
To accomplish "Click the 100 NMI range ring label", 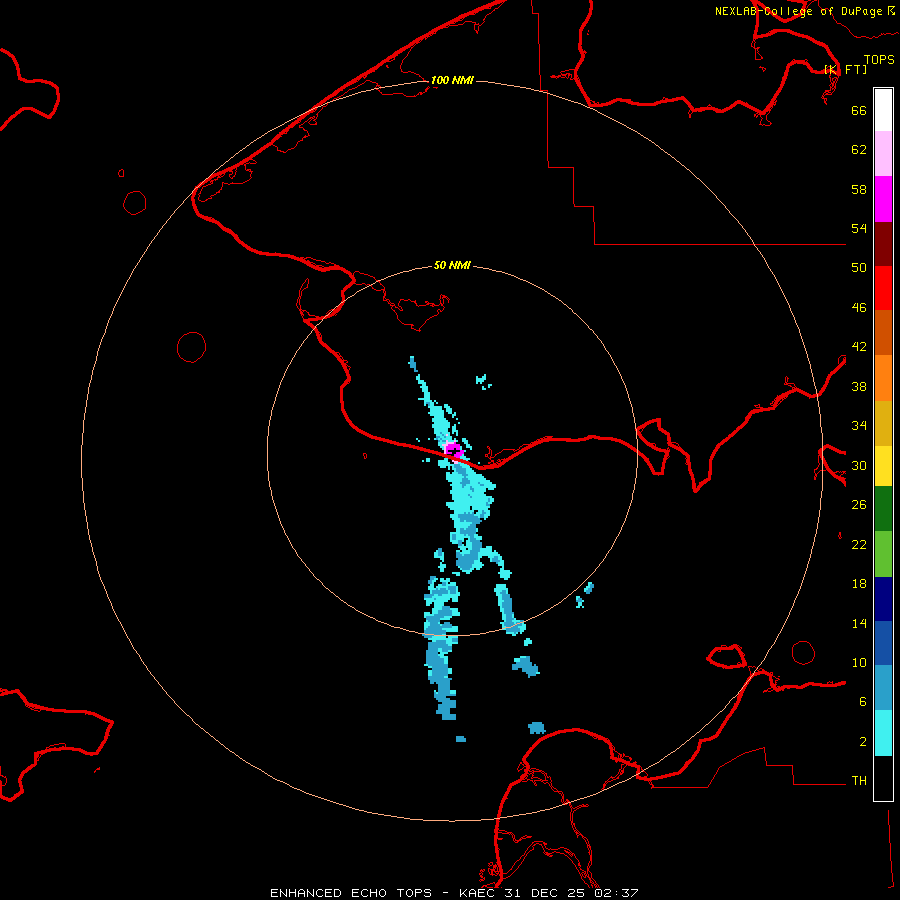I will (x=452, y=80).
